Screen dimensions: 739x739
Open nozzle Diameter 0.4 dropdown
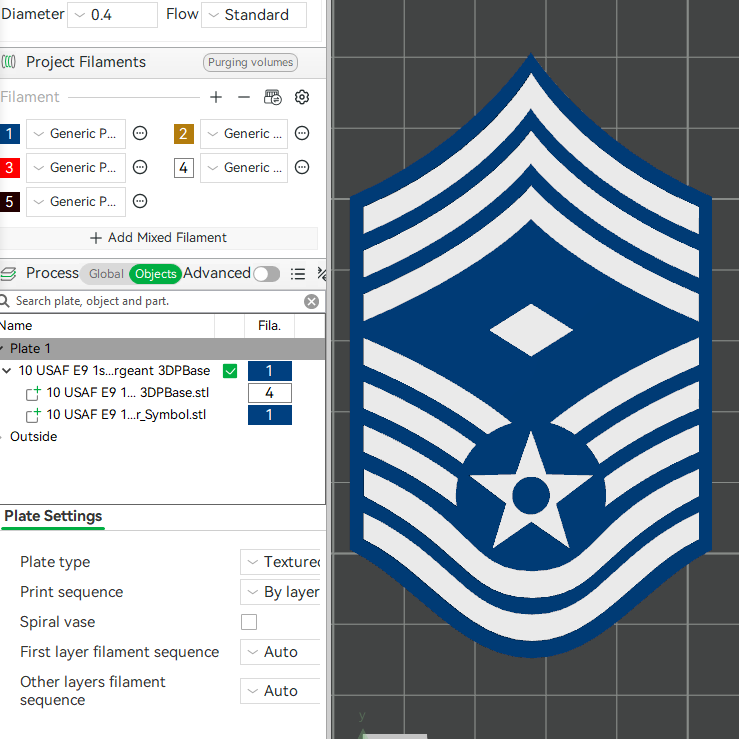[112, 15]
